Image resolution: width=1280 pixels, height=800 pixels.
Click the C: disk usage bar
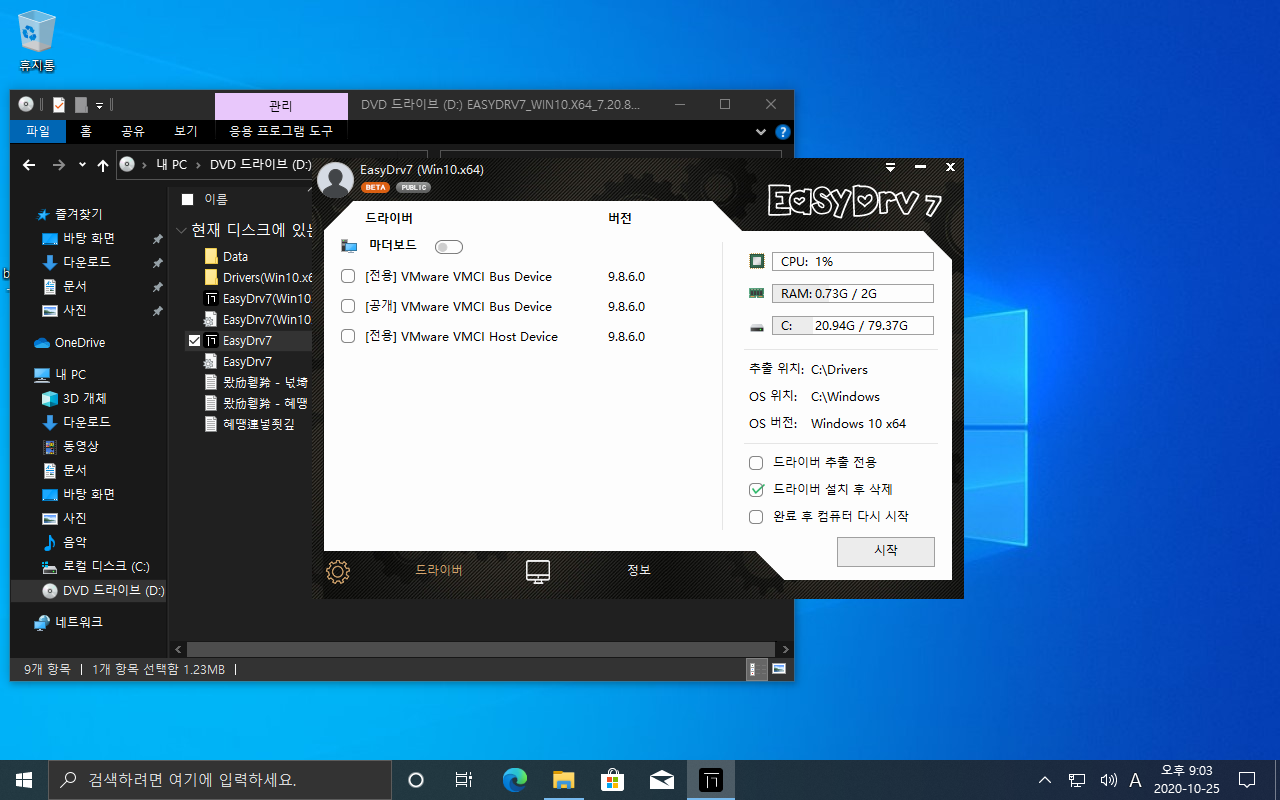pyautogui.click(x=852, y=325)
